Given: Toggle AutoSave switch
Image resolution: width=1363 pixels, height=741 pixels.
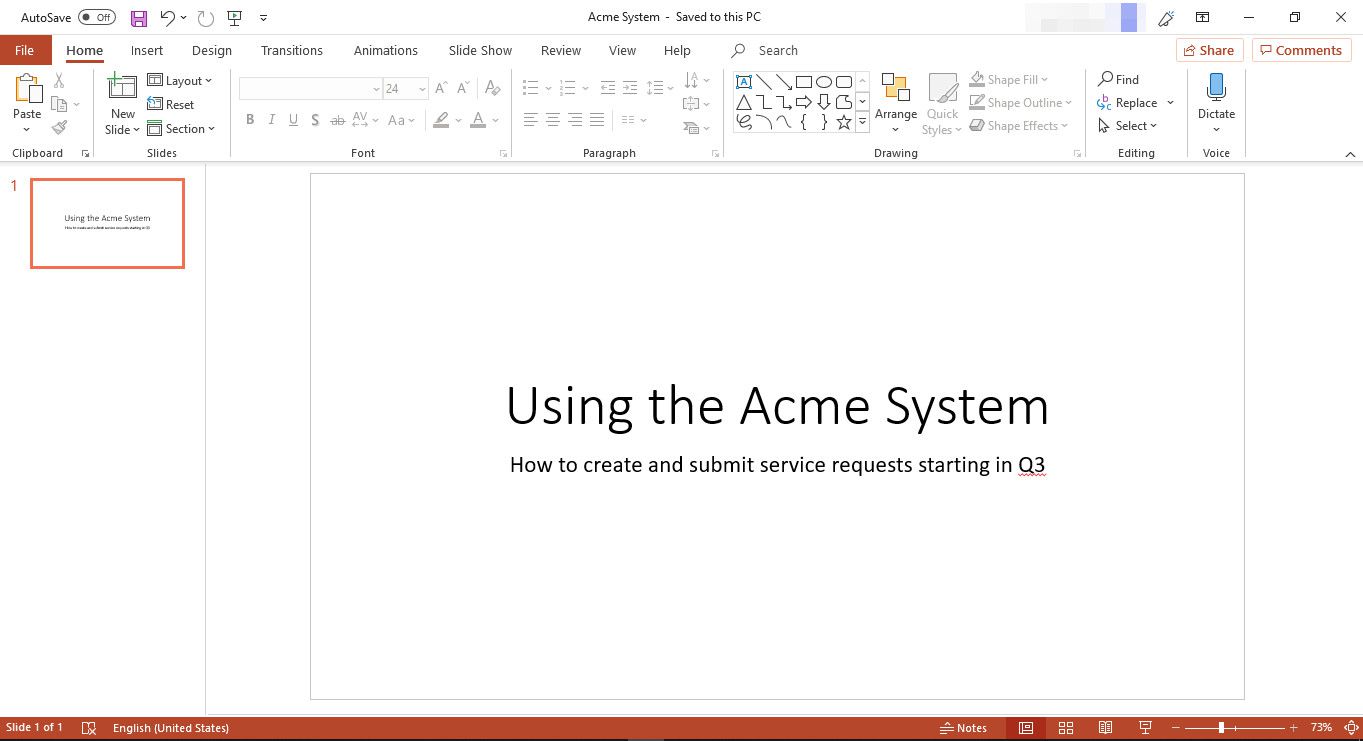Looking at the screenshot, I should pyautogui.click(x=97, y=17).
